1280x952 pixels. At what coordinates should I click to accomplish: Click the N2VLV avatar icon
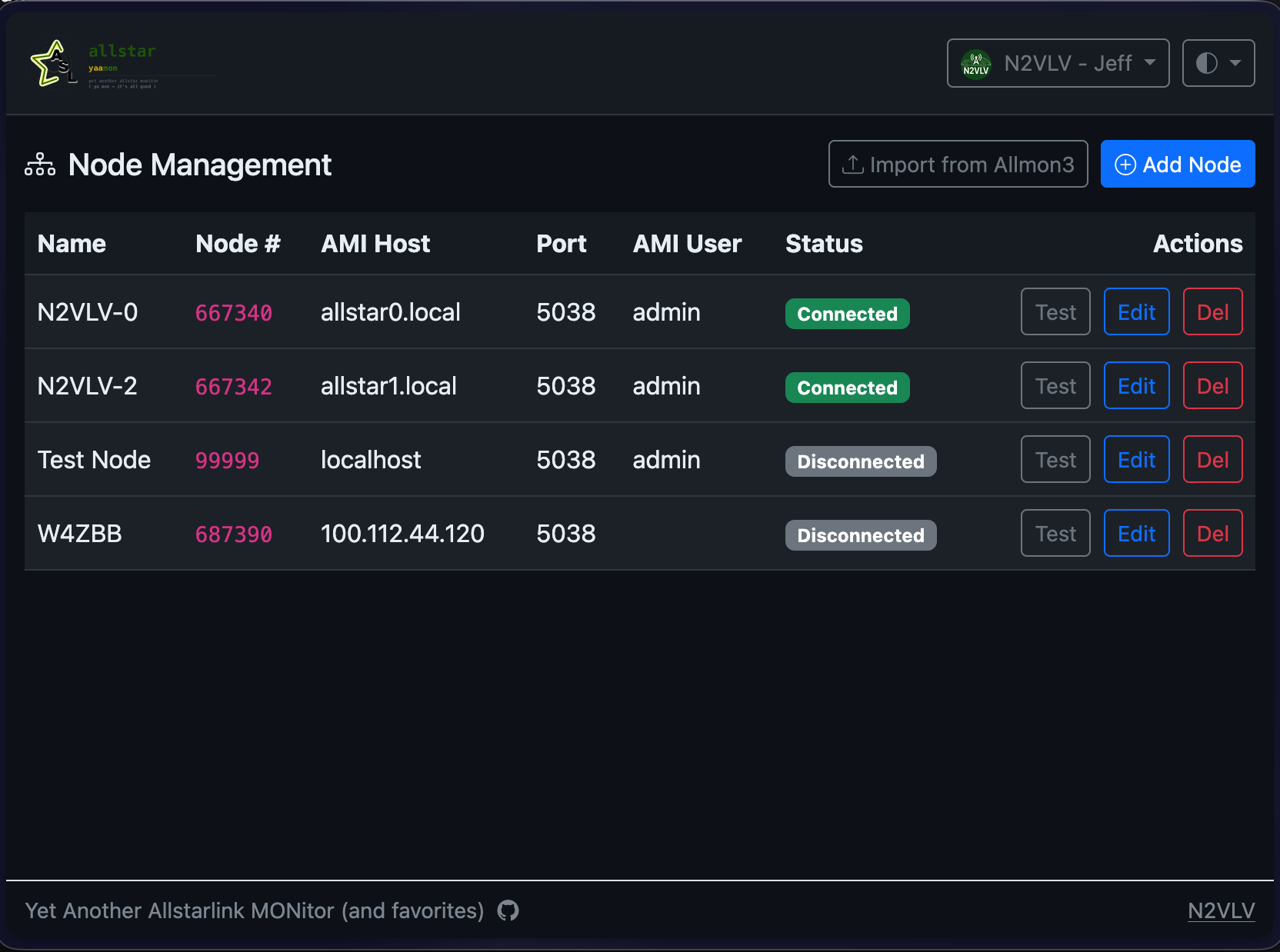coord(976,64)
